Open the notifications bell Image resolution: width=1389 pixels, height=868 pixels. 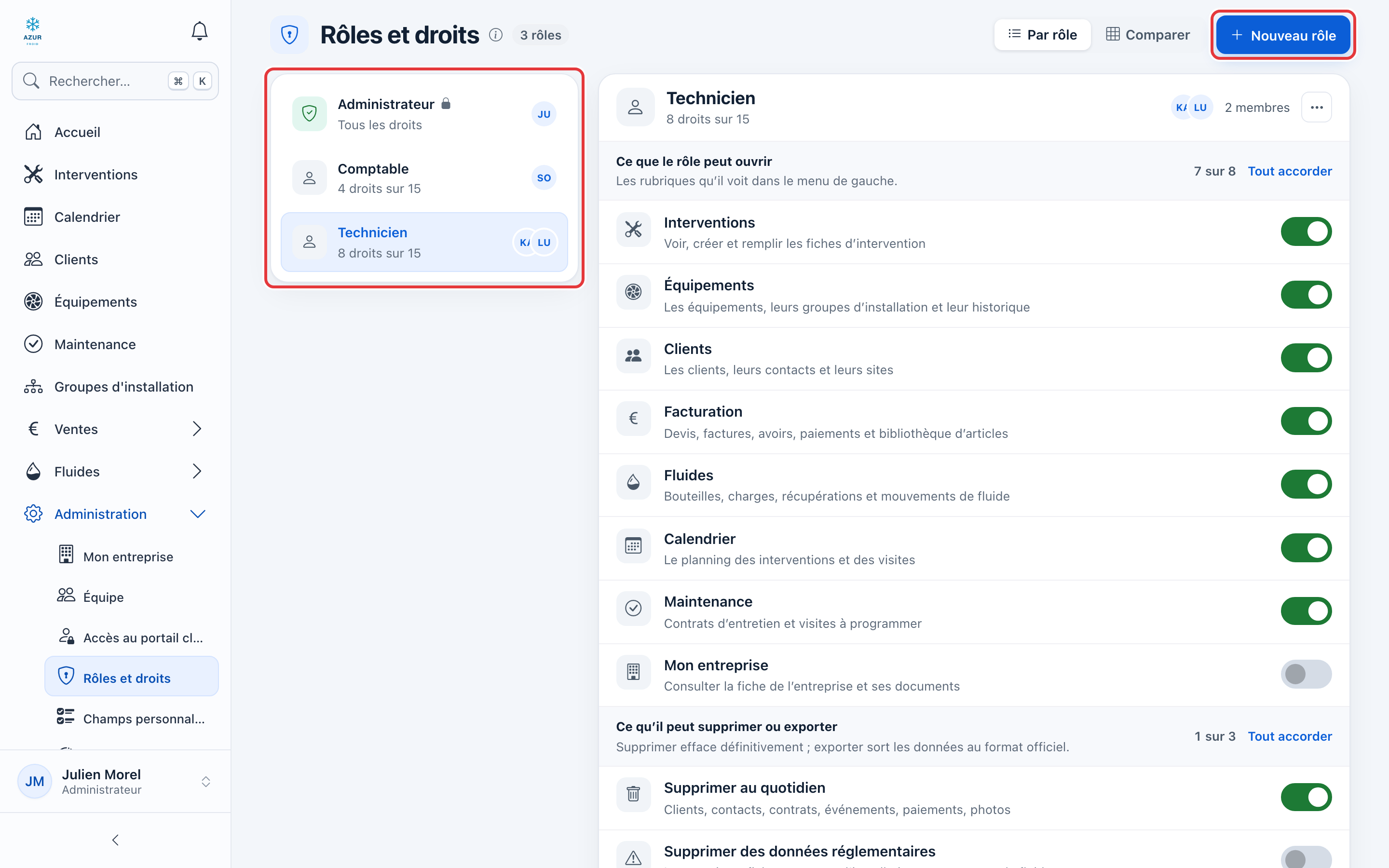click(x=199, y=31)
